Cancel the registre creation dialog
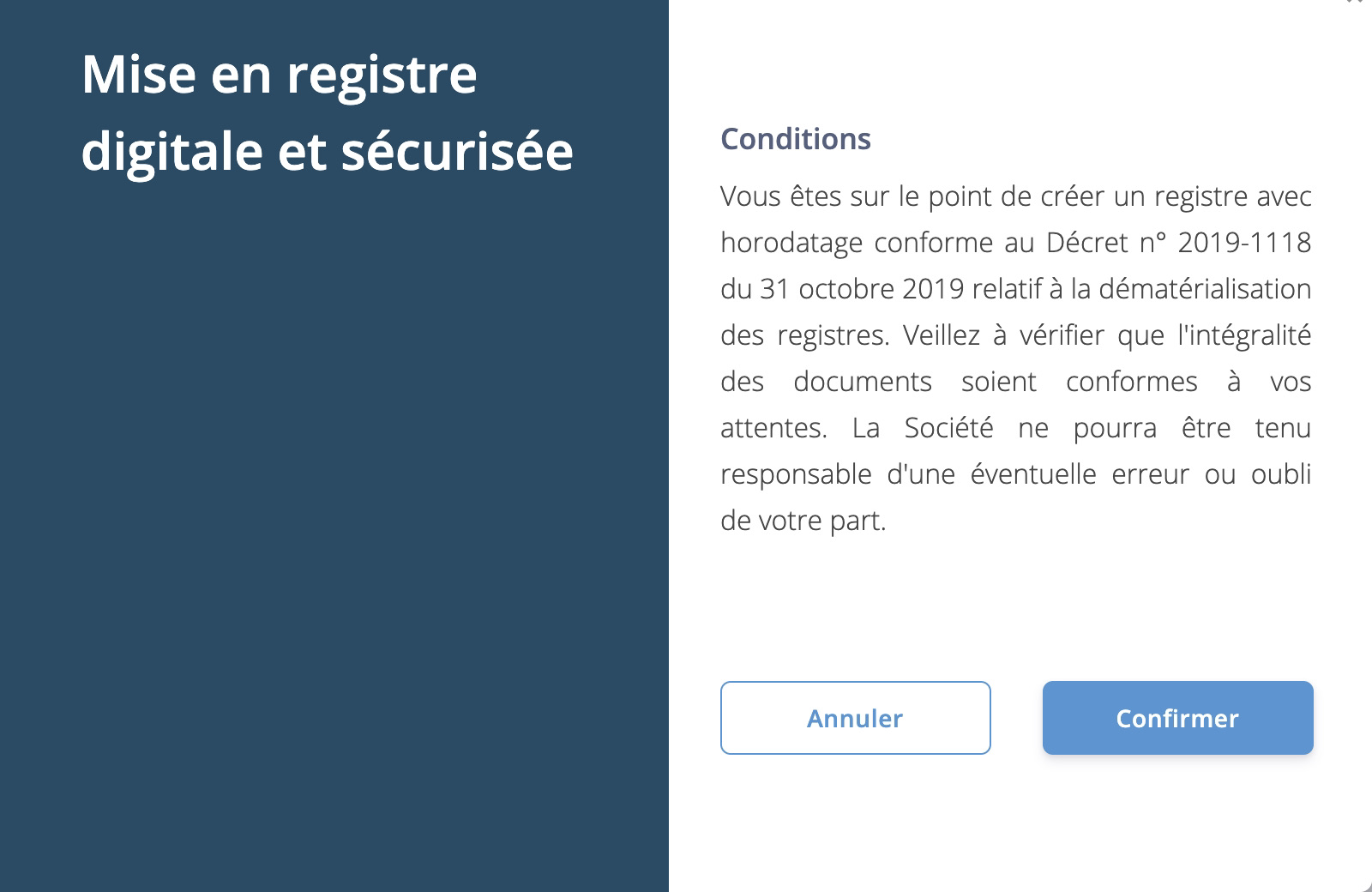Image resolution: width=1372 pixels, height=892 pixels. coord(855,718)
